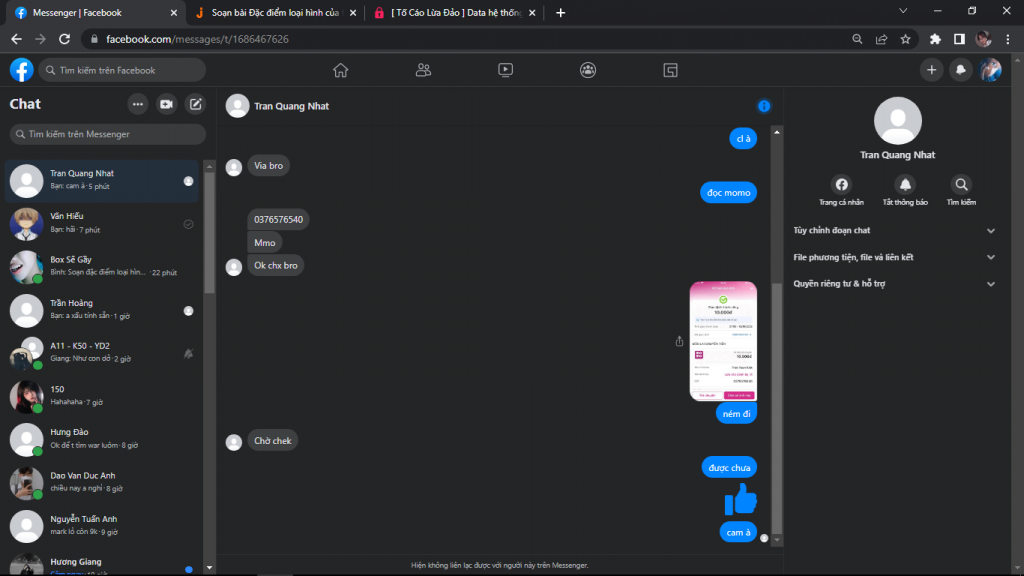Open Chat options three-dot menu
1024x576 pixels.
(138, 104)
